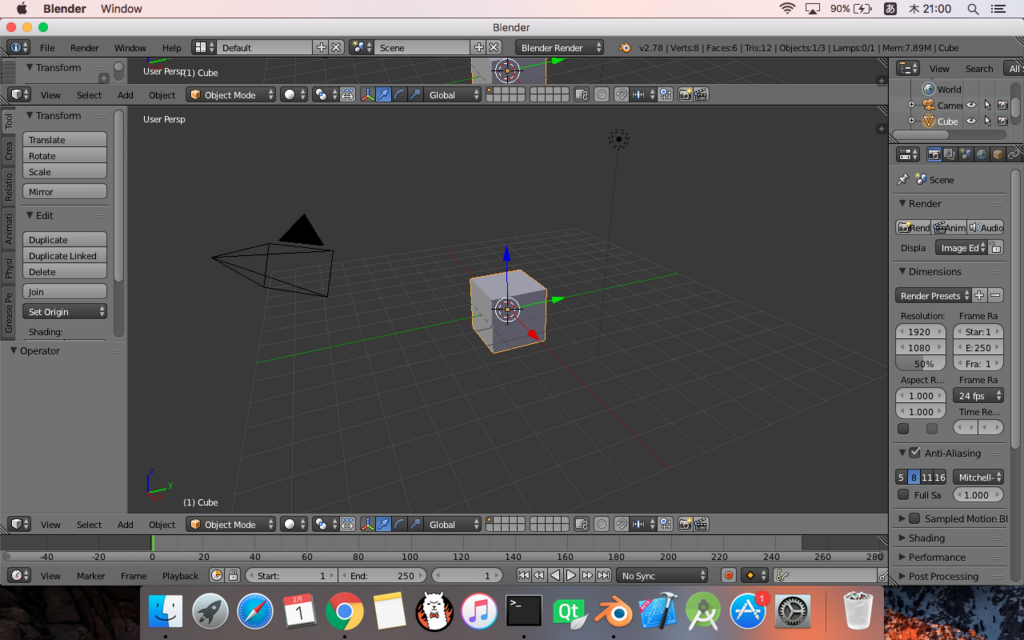Viewport: 1024px width, 640px height.
Task: Open Spotlight search in macOS menu bar
Action: coord(973,8)
